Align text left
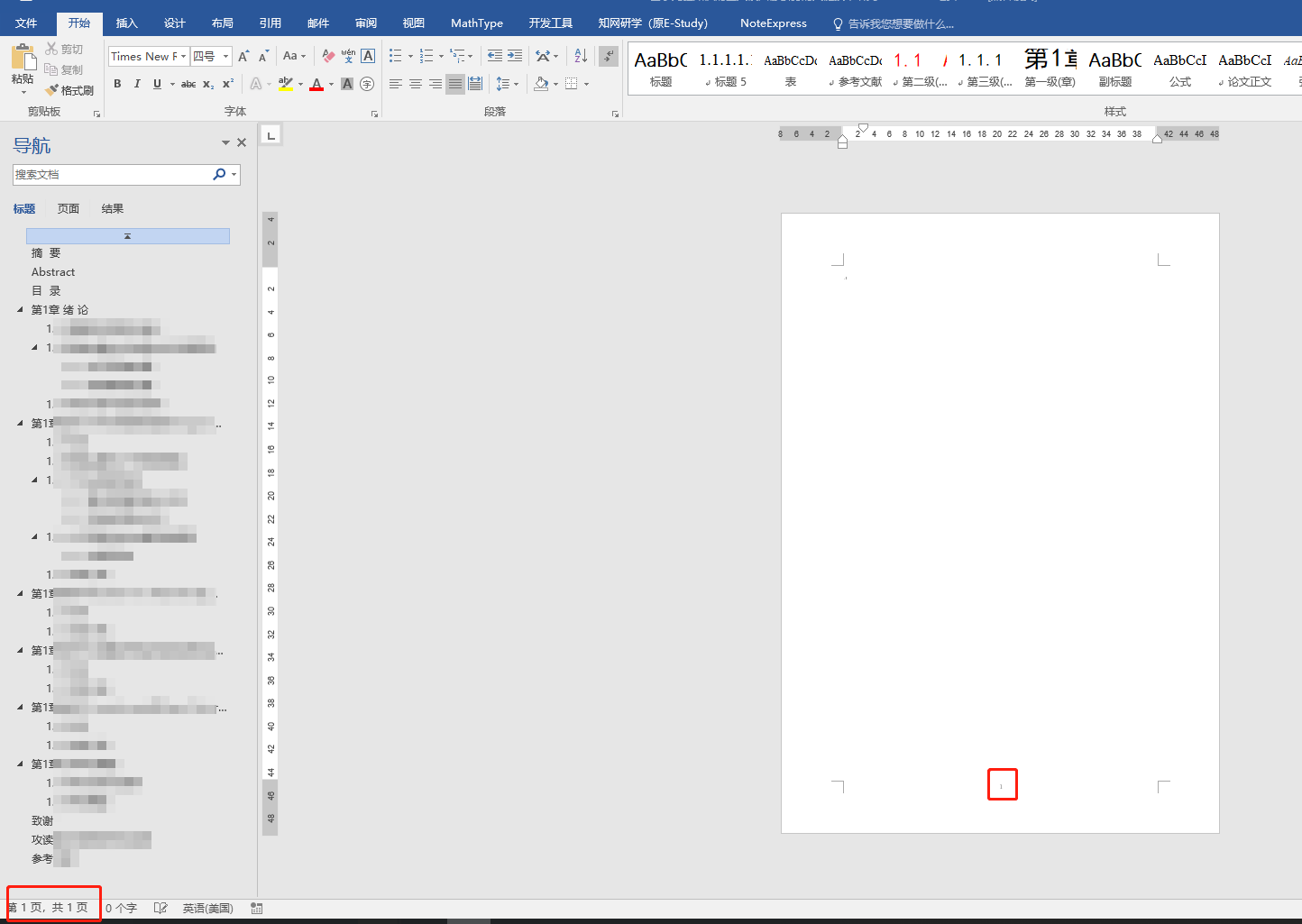Viewport: 1302px width, 924px height. pos(396,84)
